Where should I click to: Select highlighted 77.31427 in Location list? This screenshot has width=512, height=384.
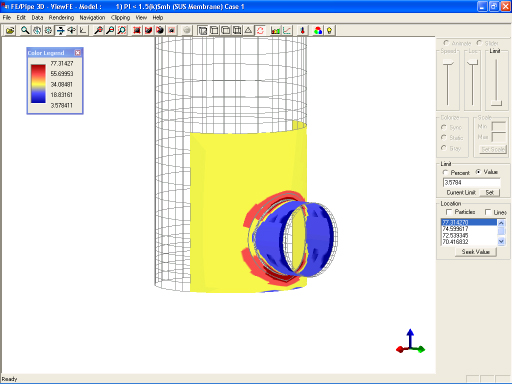click(x=469, y=222)
